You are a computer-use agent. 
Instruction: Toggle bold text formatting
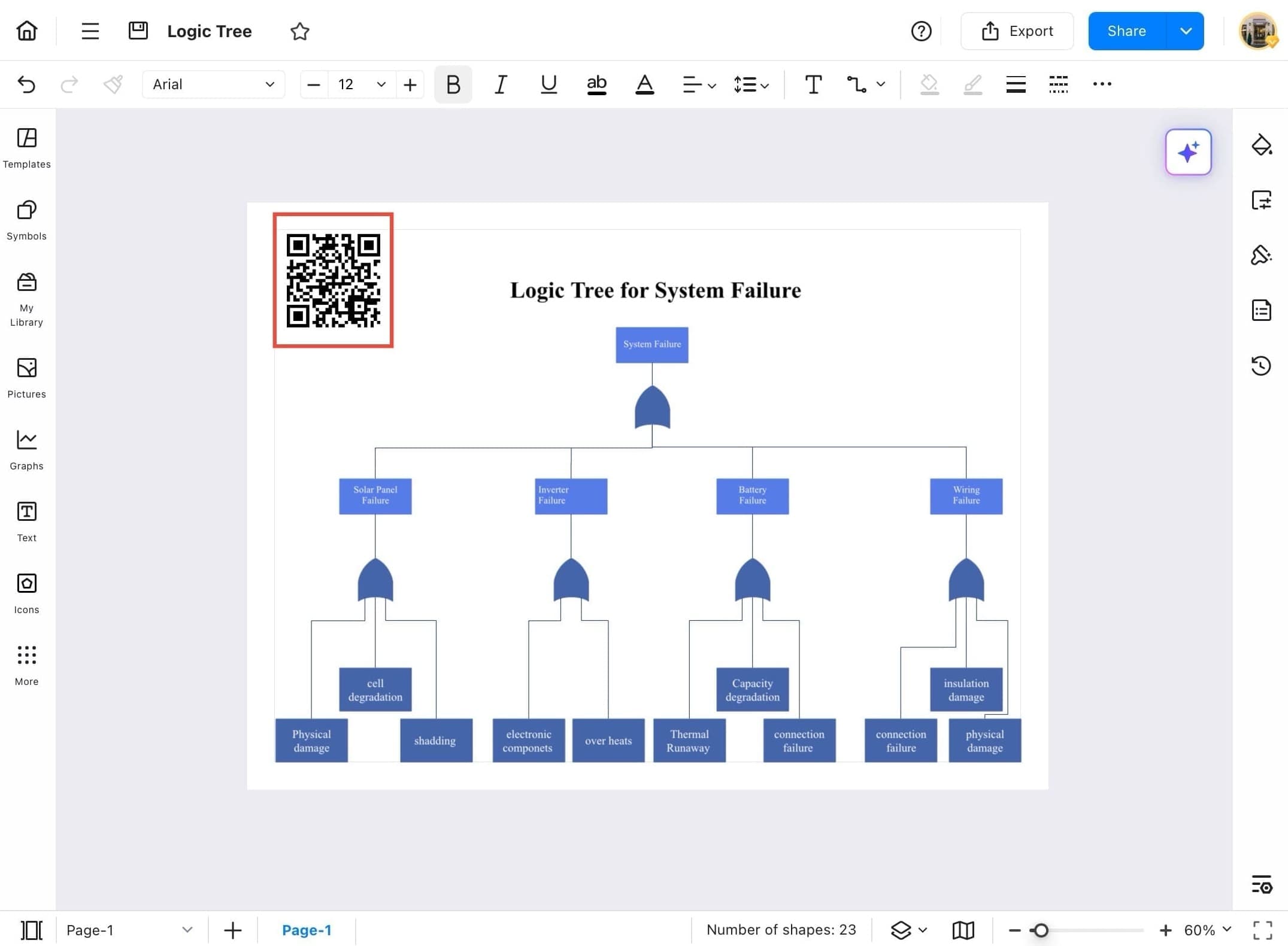453,84
